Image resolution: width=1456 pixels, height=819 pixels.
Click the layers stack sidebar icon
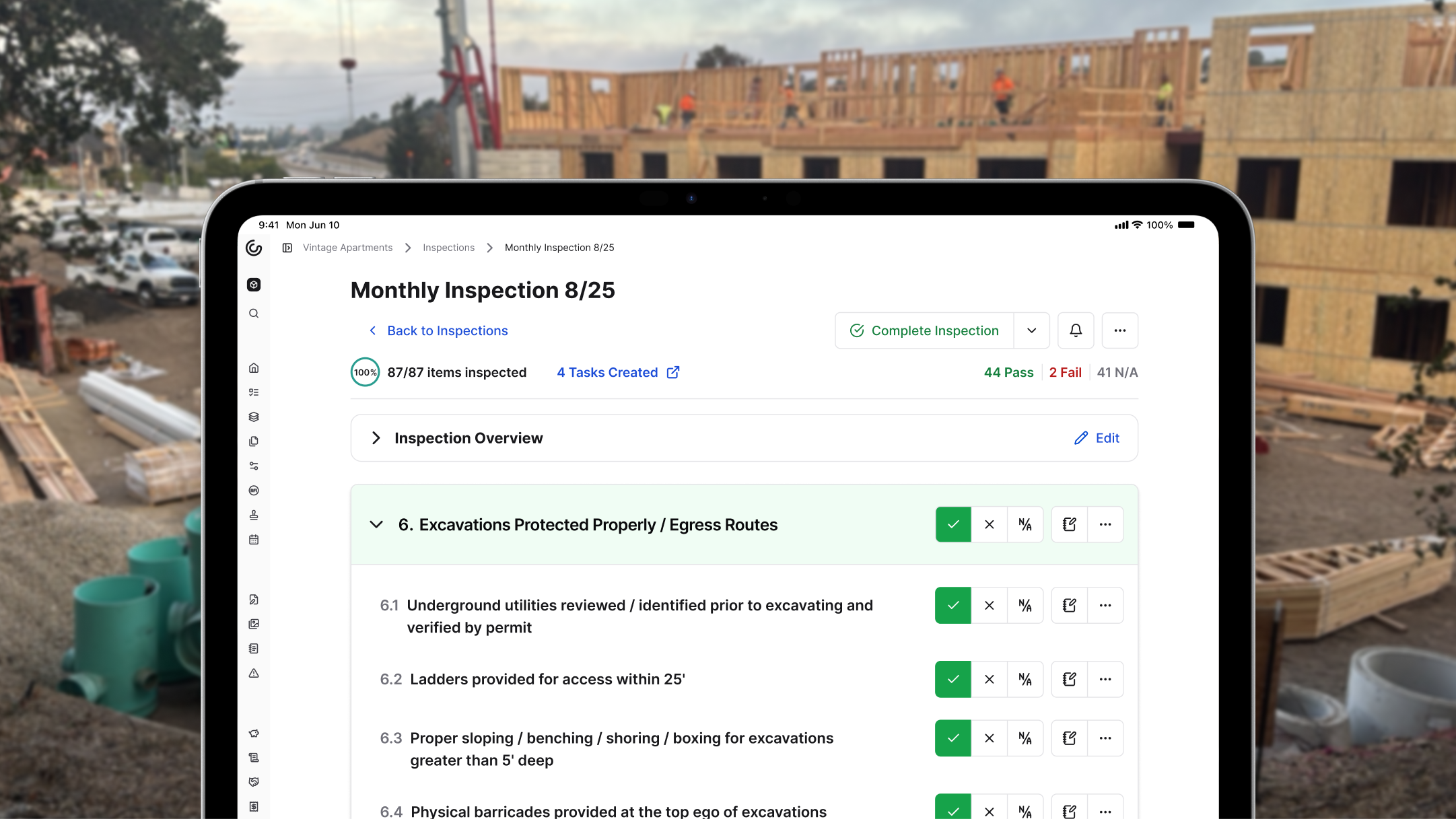coord(254,417)
